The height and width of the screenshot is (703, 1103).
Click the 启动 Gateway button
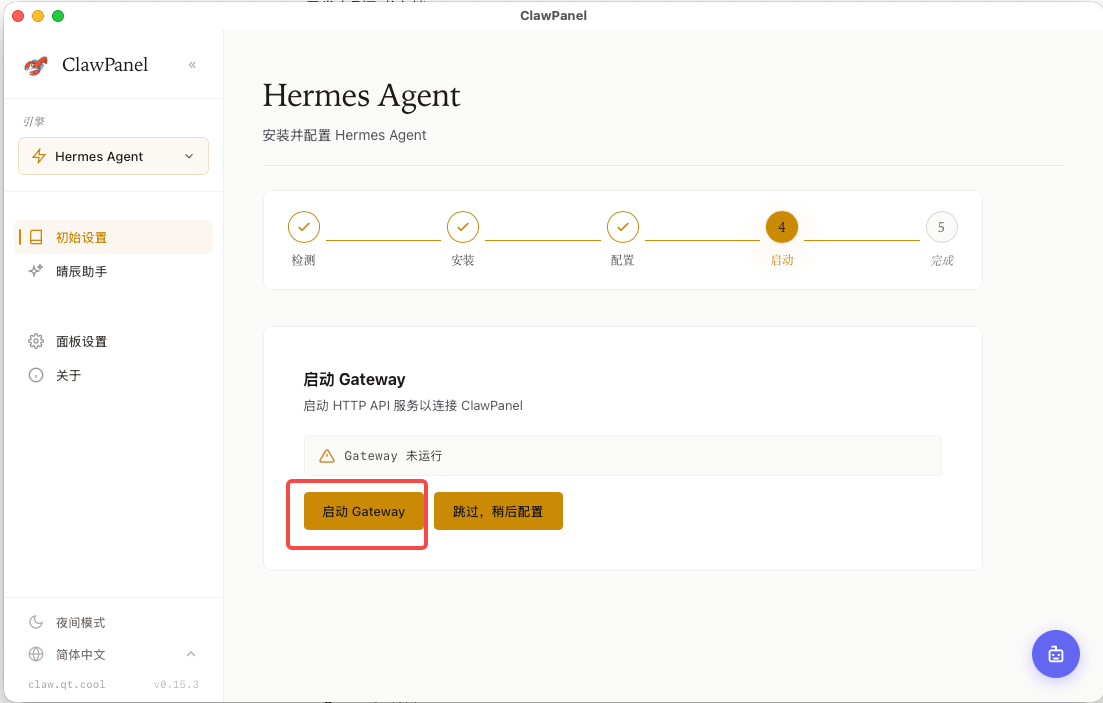point(364,511)
